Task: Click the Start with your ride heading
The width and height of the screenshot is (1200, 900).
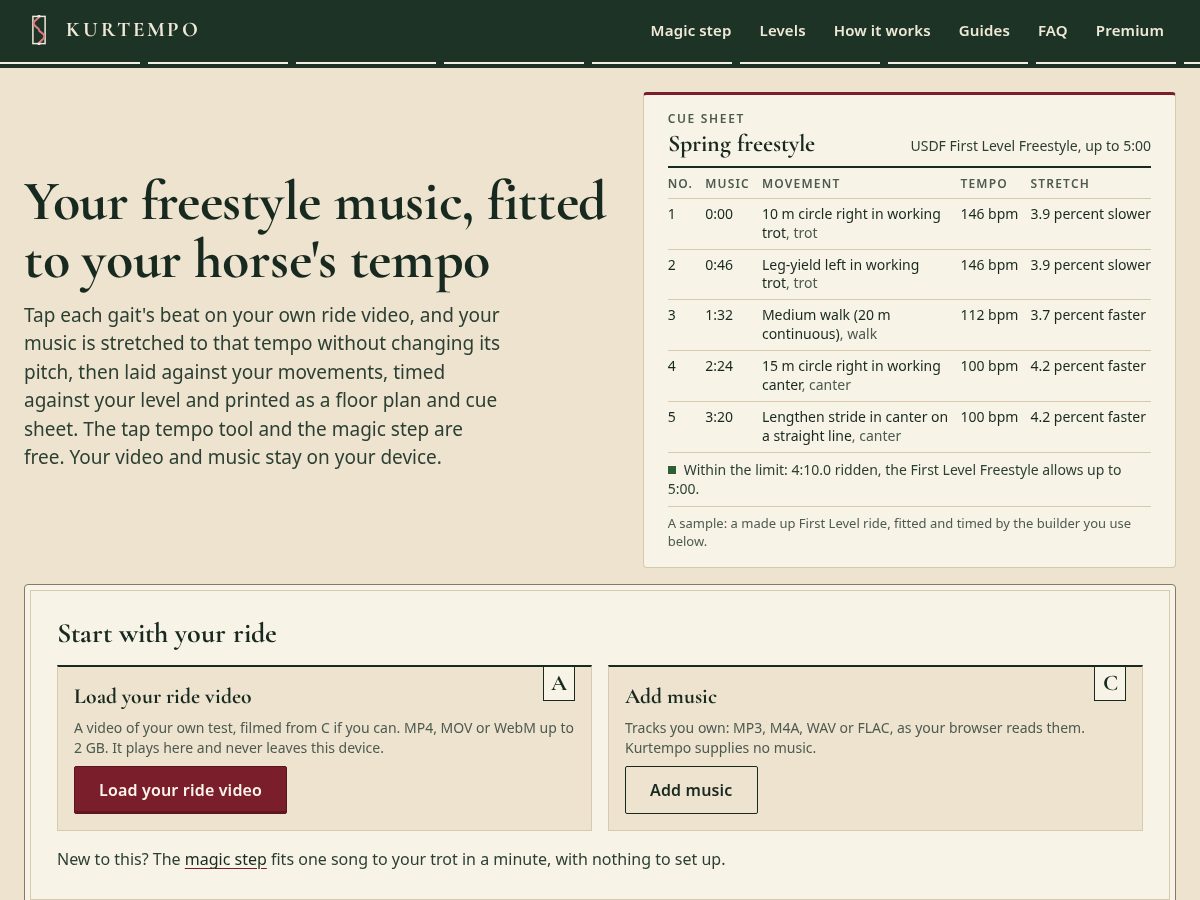Action: (x=167, y=634)
